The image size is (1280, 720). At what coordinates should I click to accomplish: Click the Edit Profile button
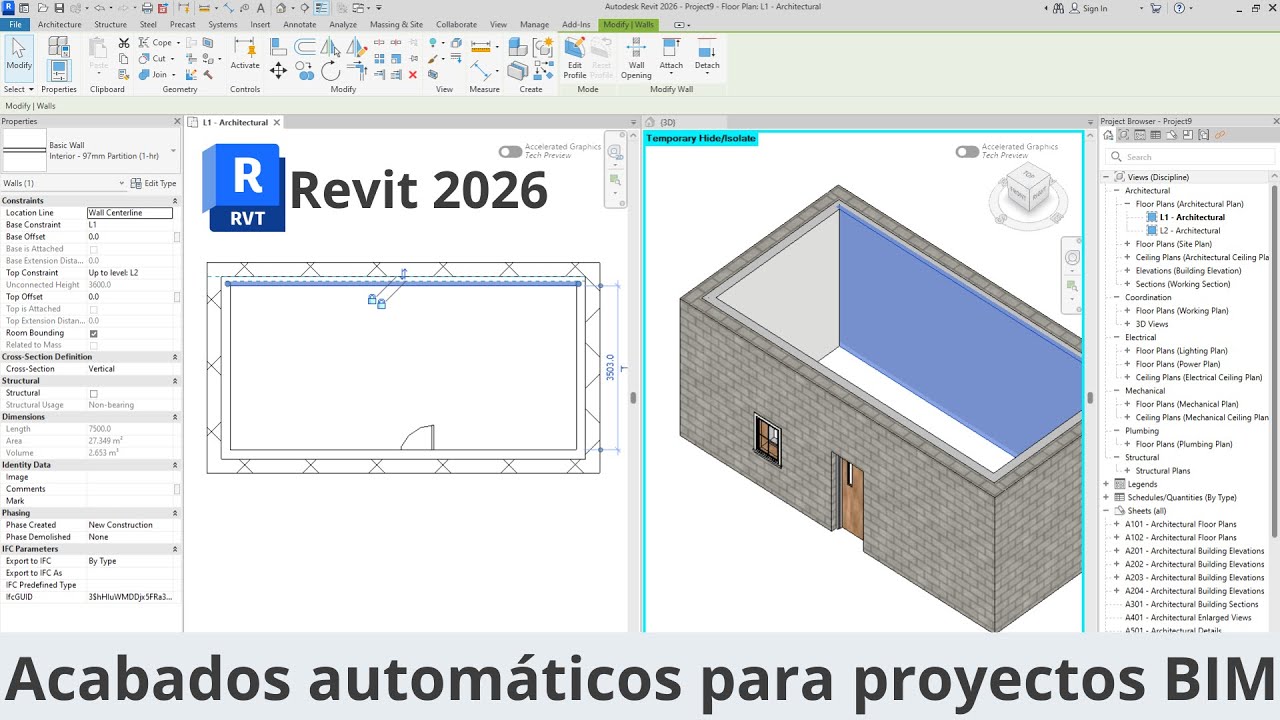(x=575, y=59)
